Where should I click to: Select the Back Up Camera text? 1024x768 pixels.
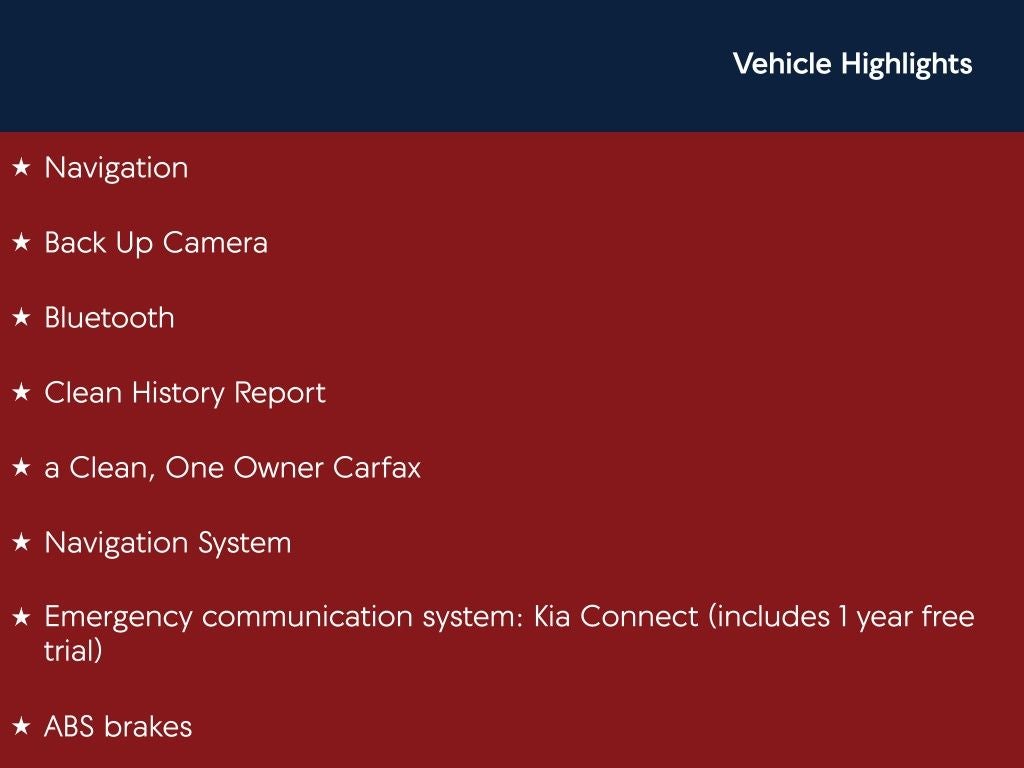point(156,243)
